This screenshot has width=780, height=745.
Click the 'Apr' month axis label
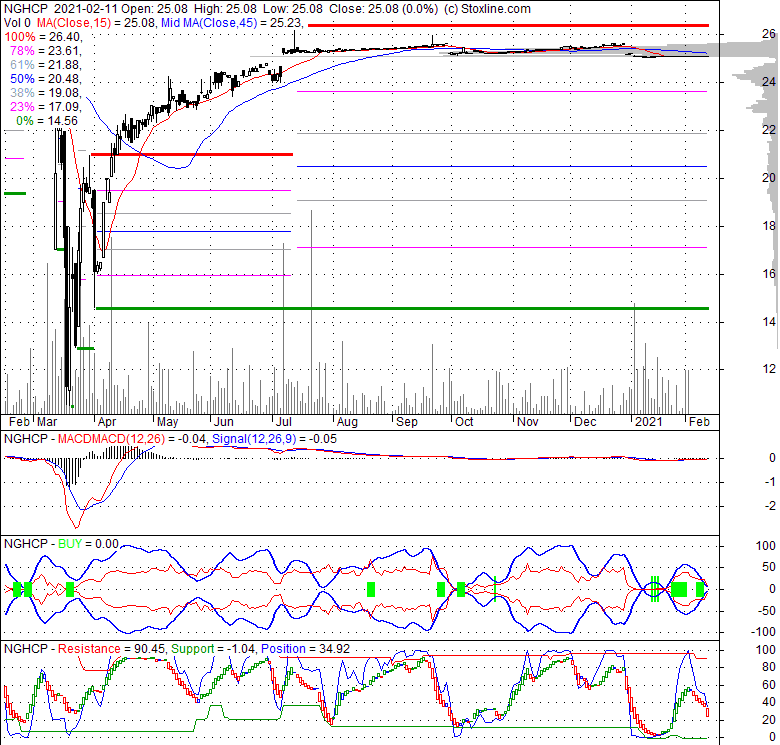107,422
